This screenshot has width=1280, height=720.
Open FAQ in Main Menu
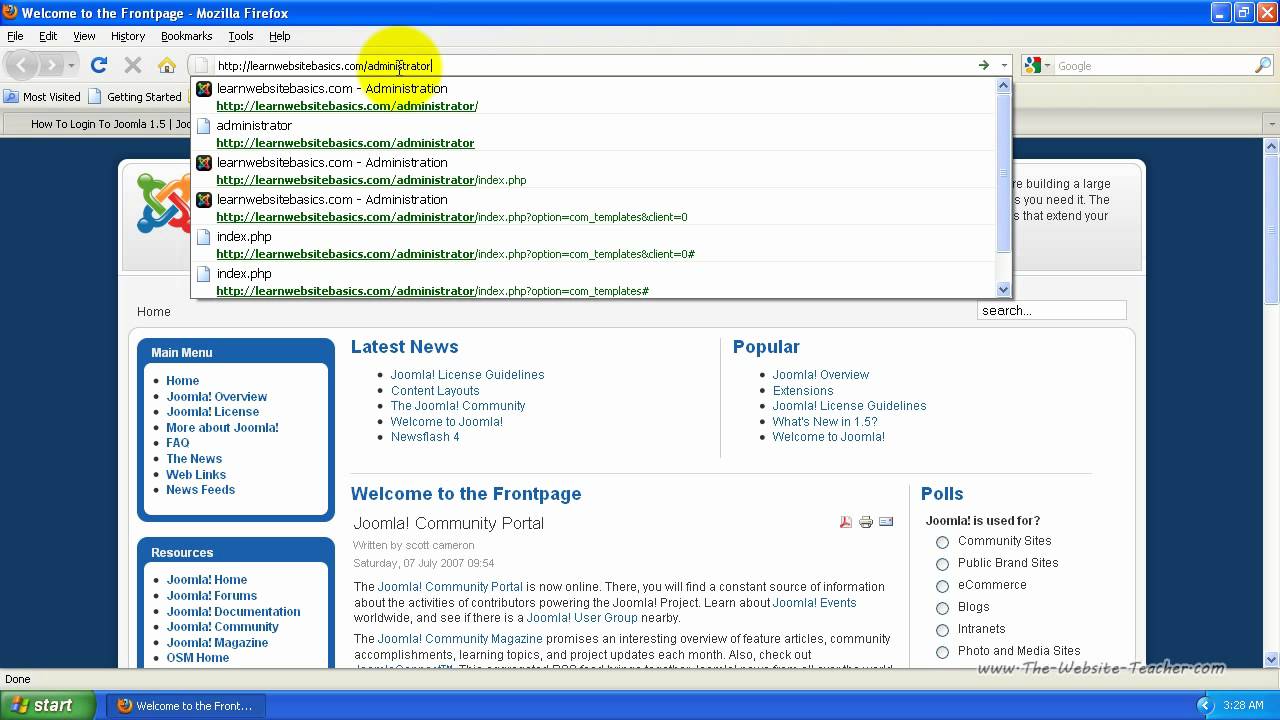[x=177, y=443]
